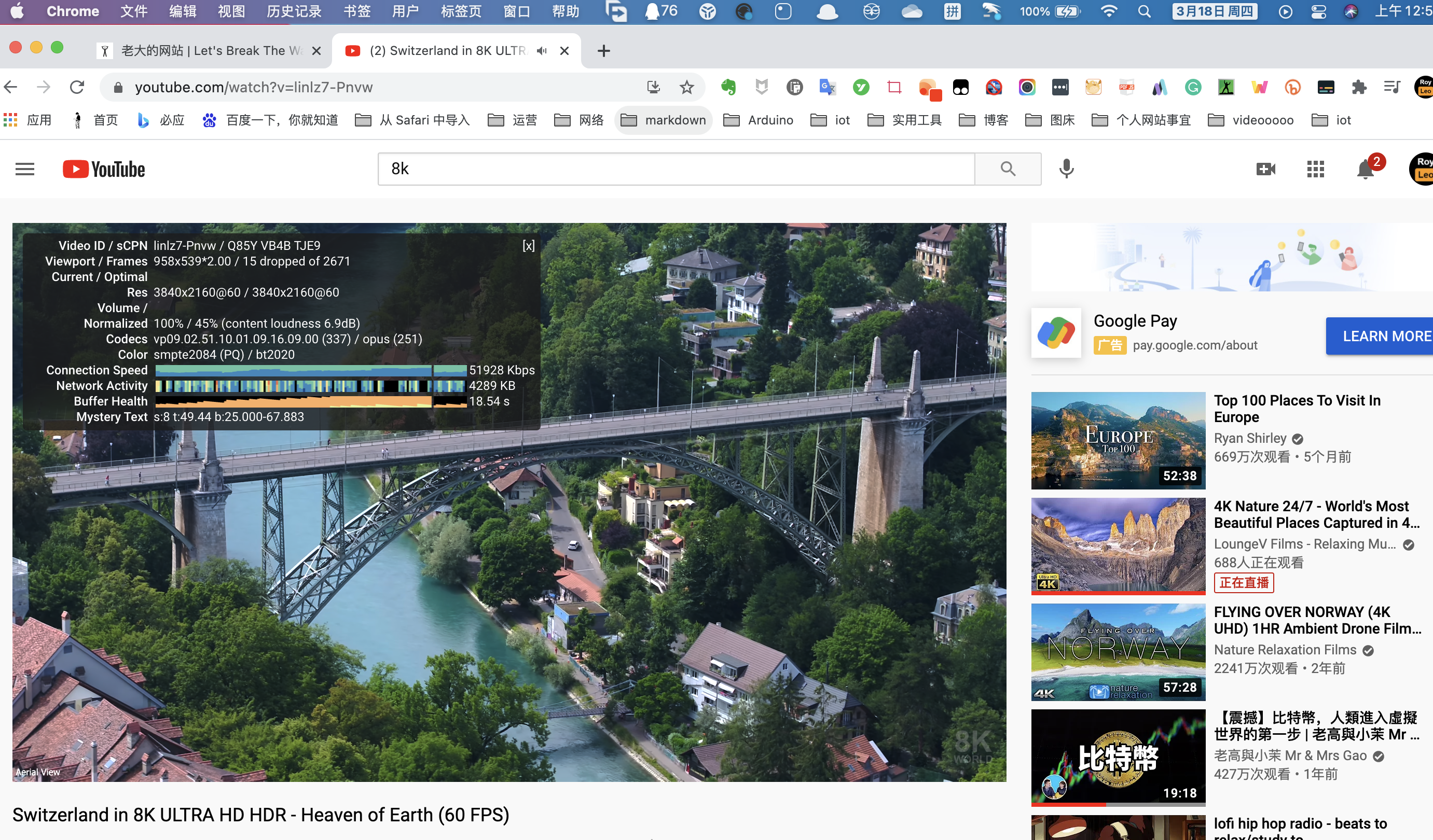This screenshot has width=1433, height=840.
Task: Expand the 博客 bookmark folder
Action: 983,120
